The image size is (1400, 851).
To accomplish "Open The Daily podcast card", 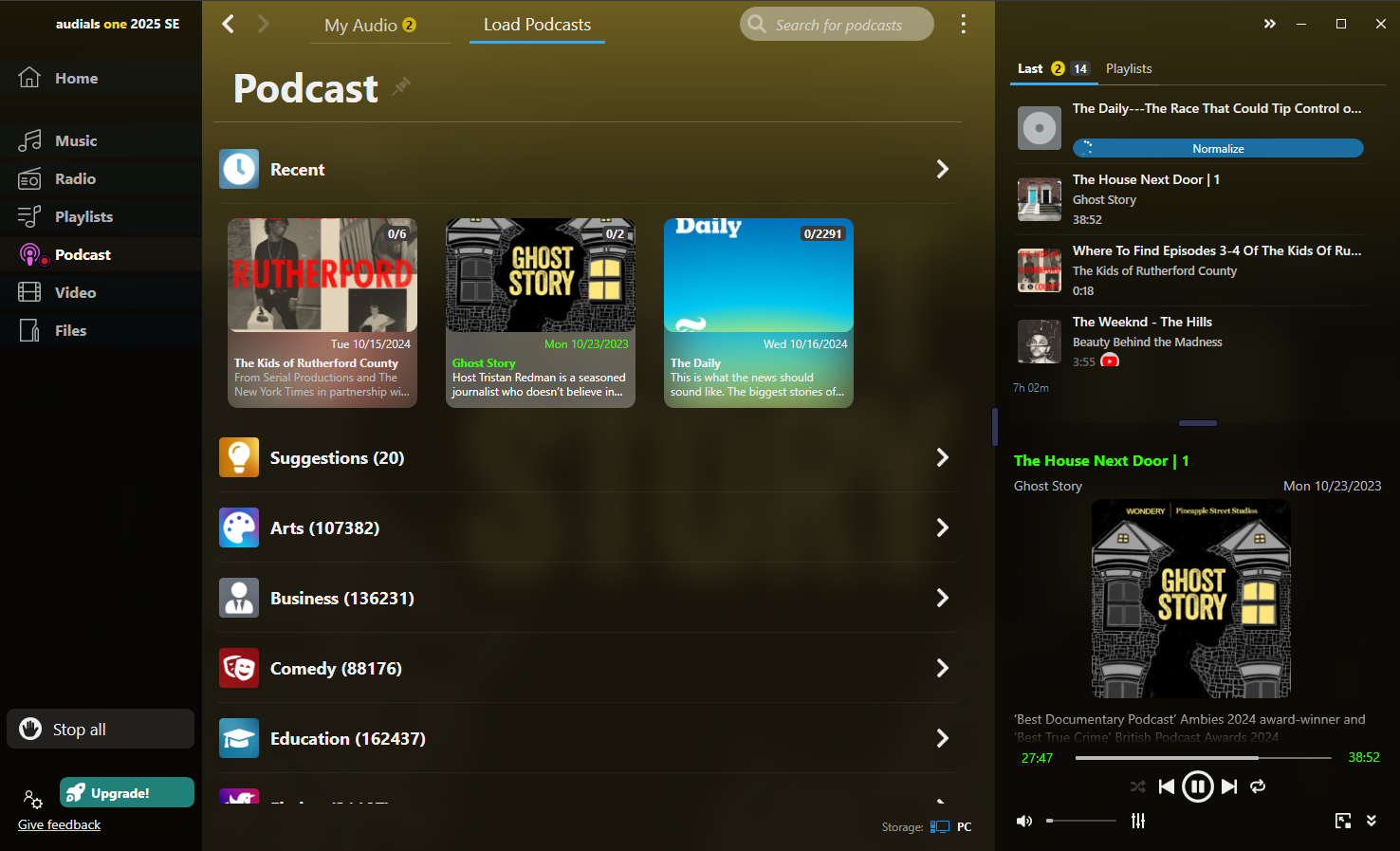I will 759,313.
